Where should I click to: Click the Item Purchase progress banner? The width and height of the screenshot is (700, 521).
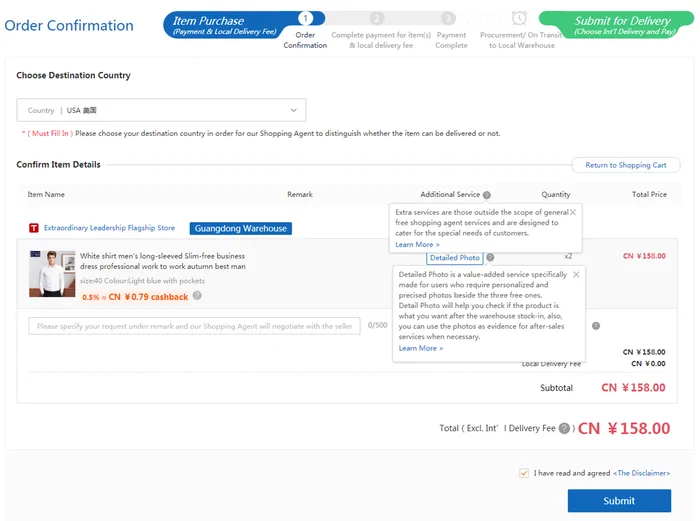click(x=225, y=25)
